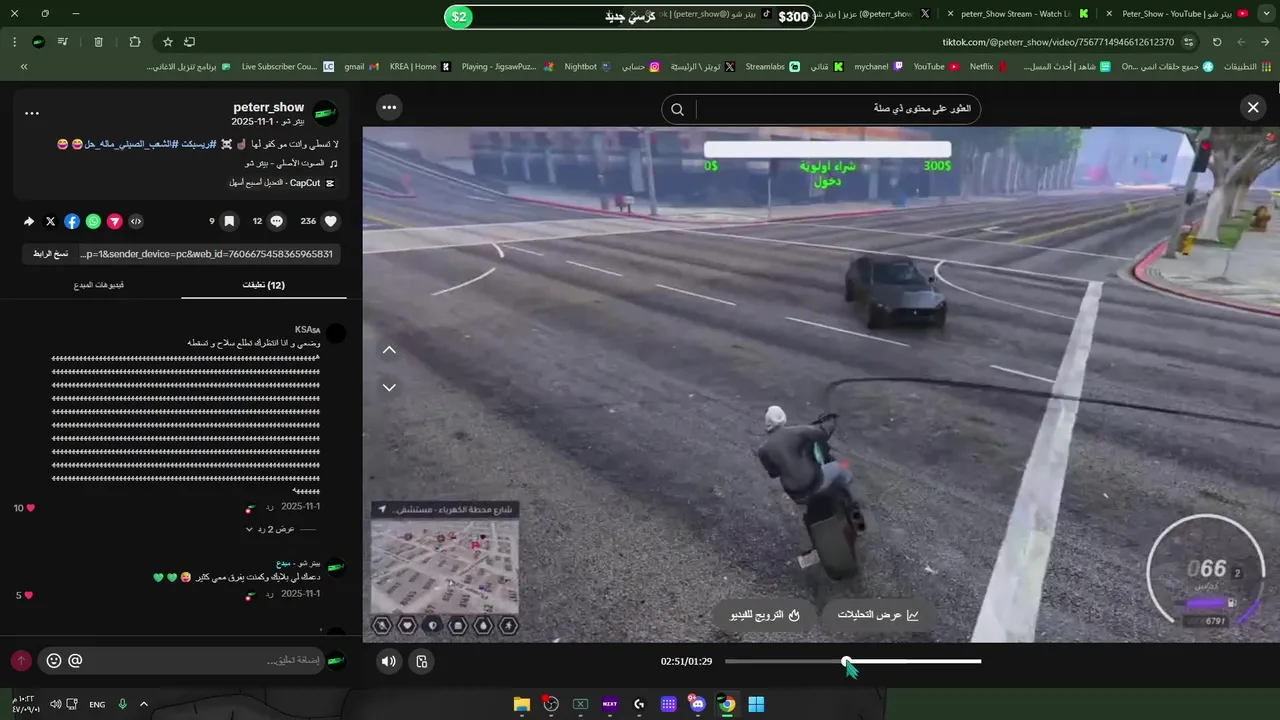Image resolution: width=1280 pixels, height=720 pixels.
Task: Seek using the video progress bar handle
Action: coord(847,661)
